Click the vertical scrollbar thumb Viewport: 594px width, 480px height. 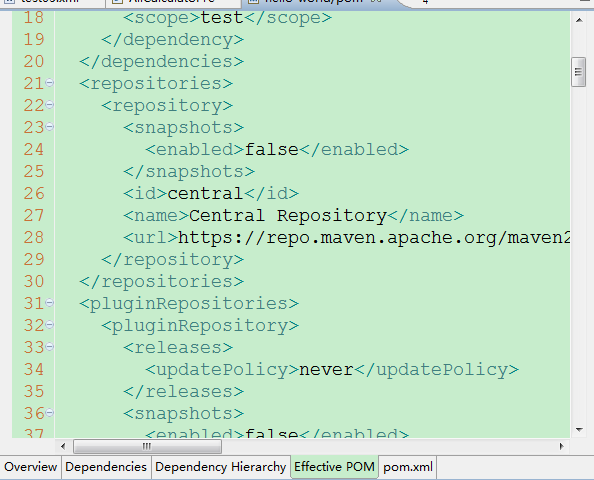pyautogui.click(x=578, y=72)
